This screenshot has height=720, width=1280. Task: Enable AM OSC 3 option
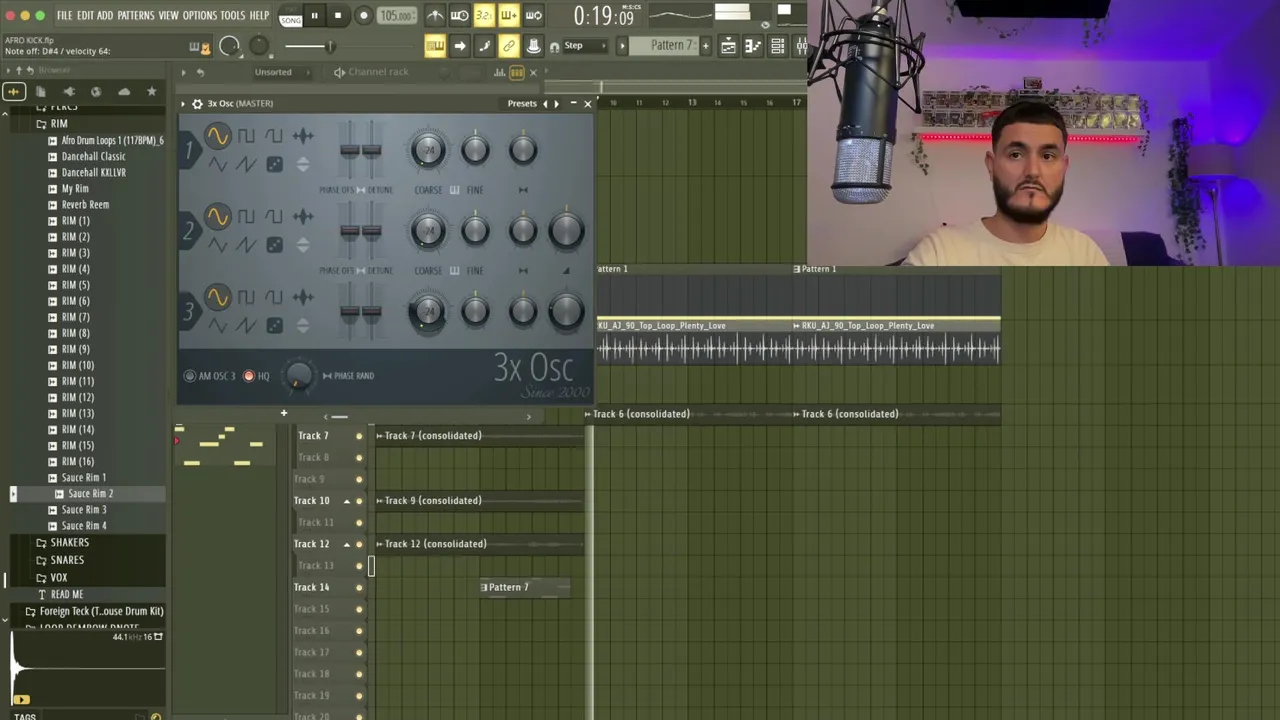click(x=190, y=376)
